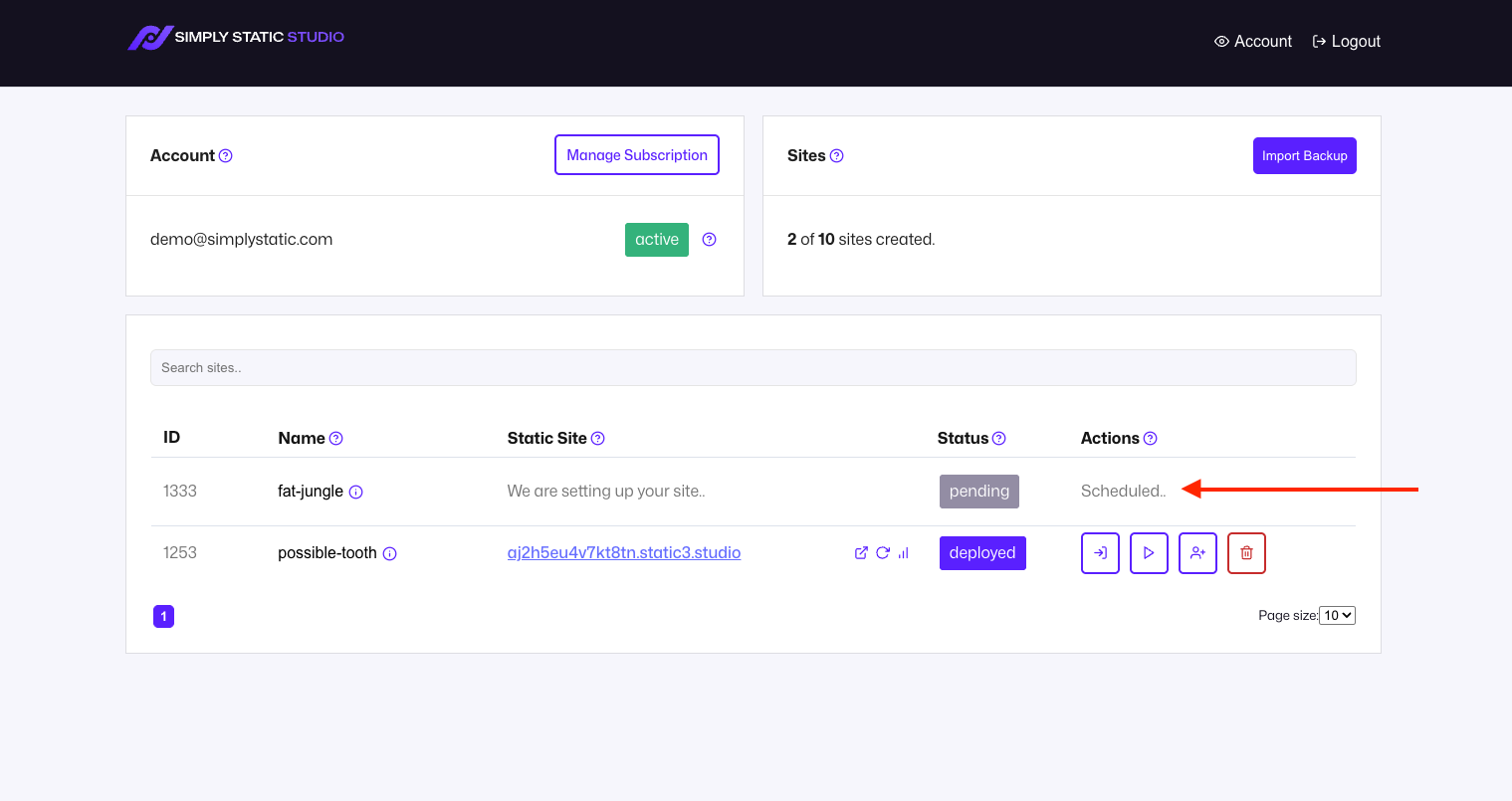The width and height of the screenshot is (1512, 801).
Task: Click the deployed status badge
Action: (982, 553)
